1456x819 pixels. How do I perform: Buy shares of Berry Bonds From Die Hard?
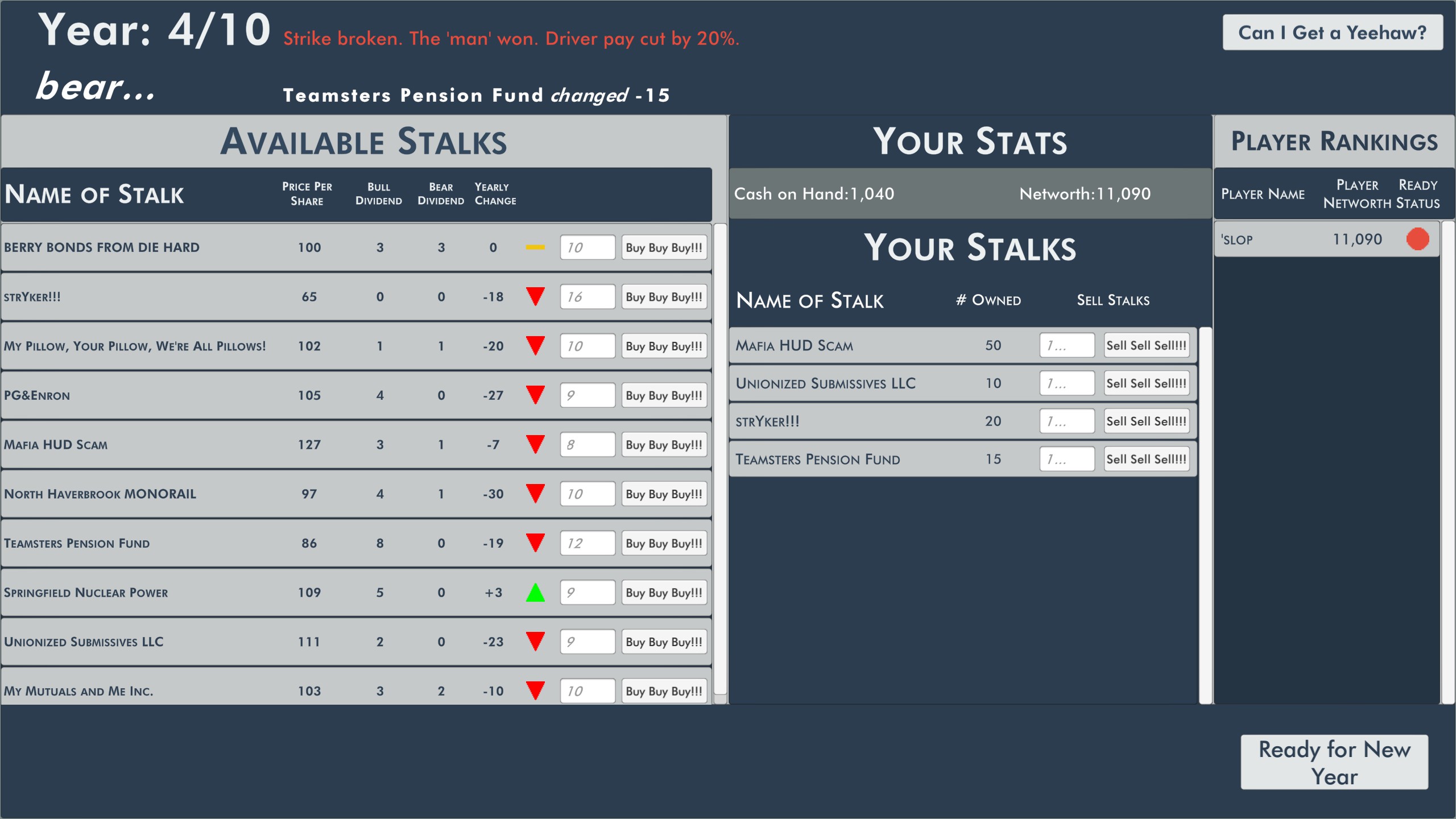pyautogui.click(x=664, y=247)
